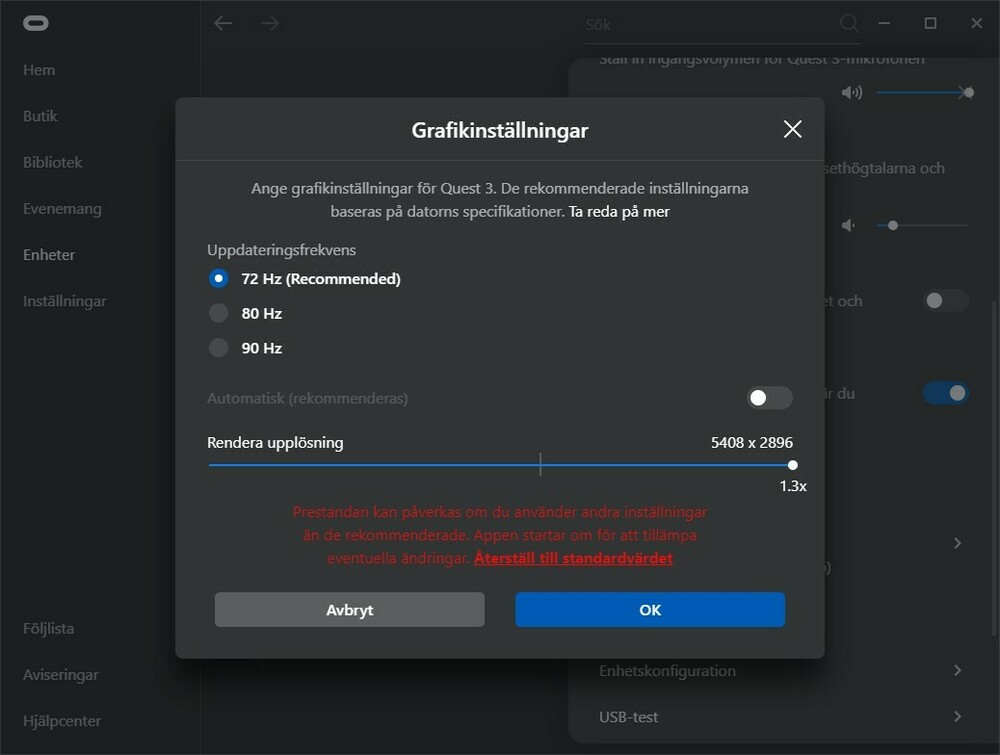This screenshot has width=1000, height=755.
Task: Click Ta reda på mer link
Action: point(619,212)
